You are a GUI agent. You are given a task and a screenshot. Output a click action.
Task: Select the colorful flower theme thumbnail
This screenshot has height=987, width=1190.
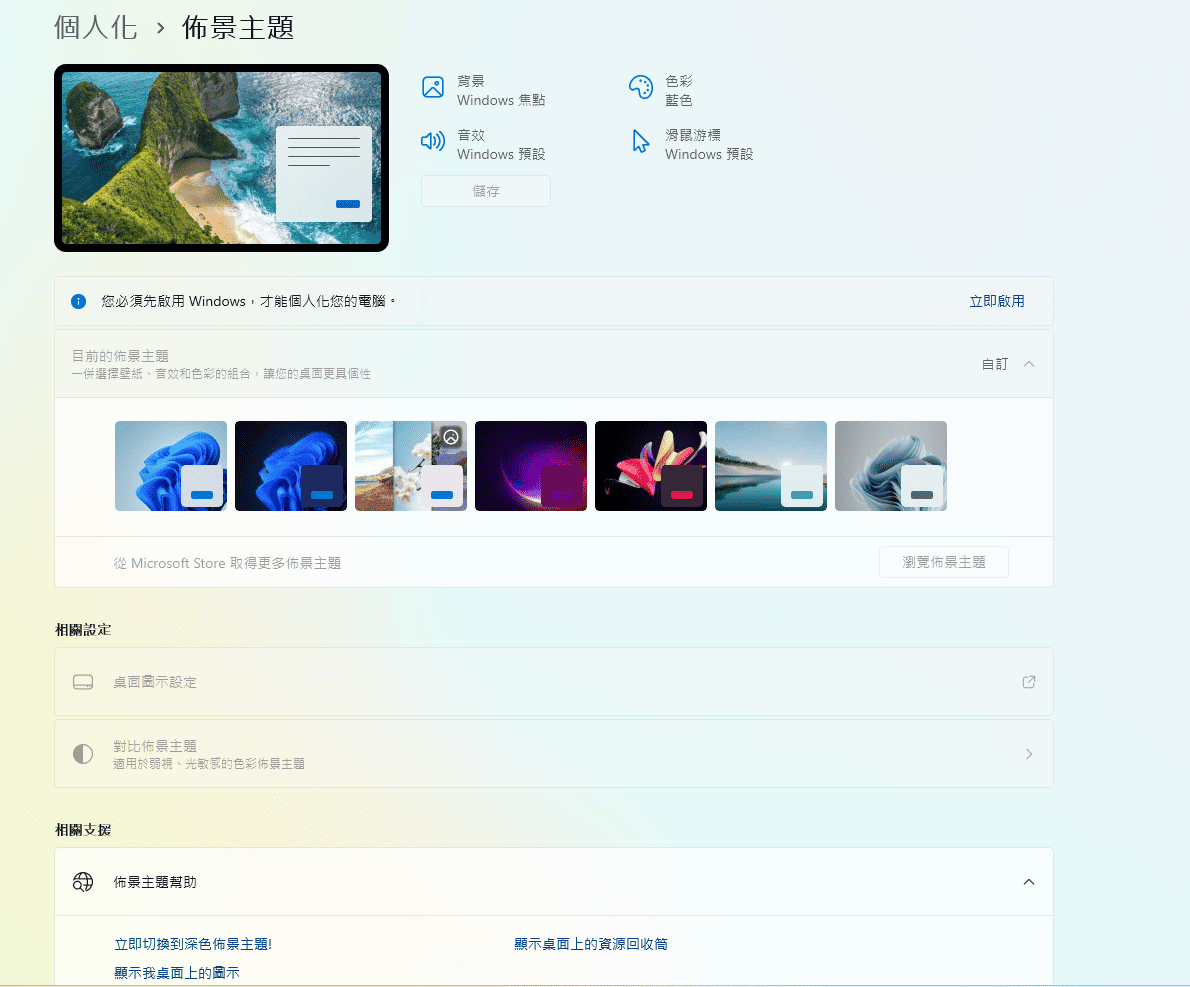pyautogui.click(x=651, y=466)
